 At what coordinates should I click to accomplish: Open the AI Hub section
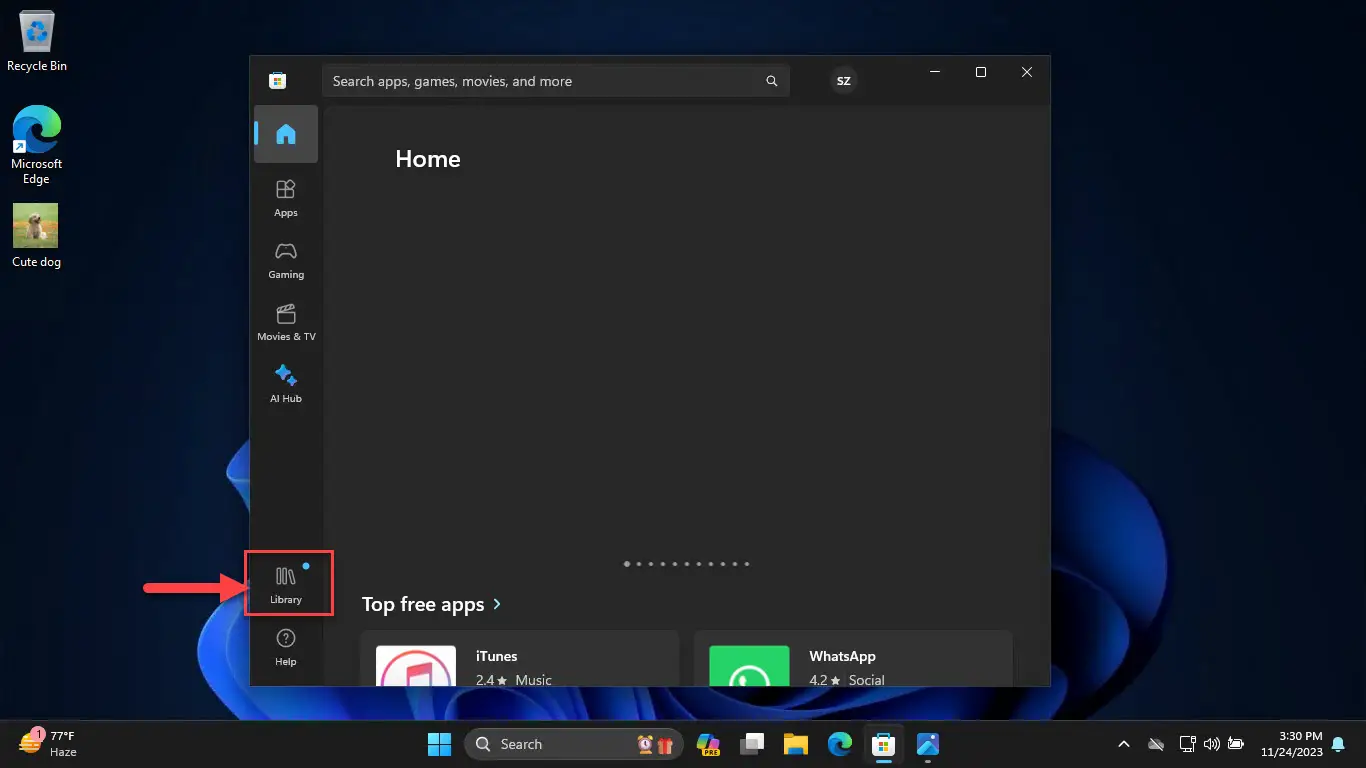coord(286,383)
